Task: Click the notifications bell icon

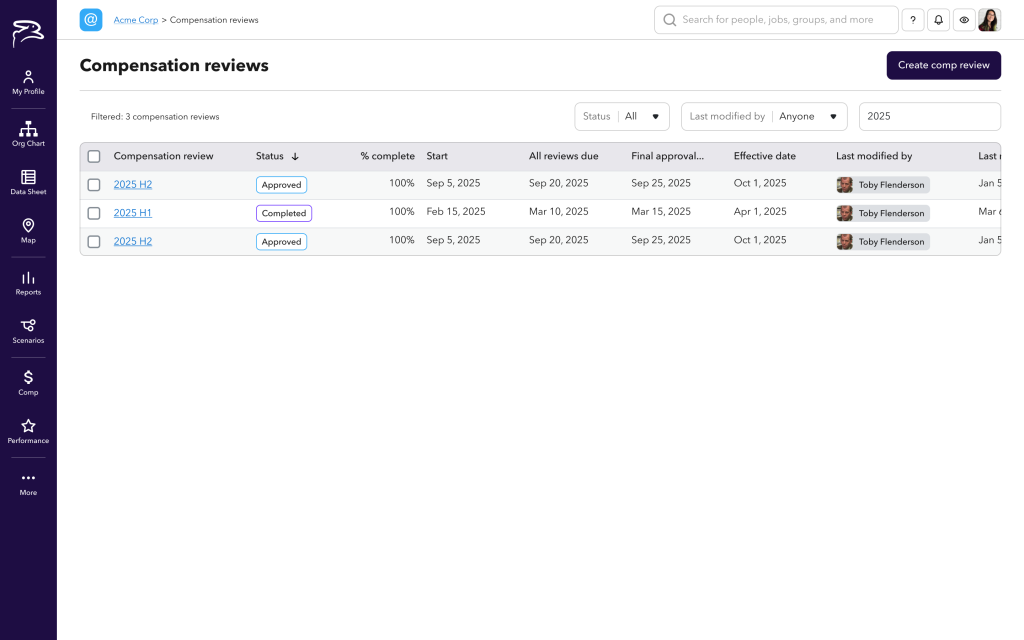Action: (938, 20)
